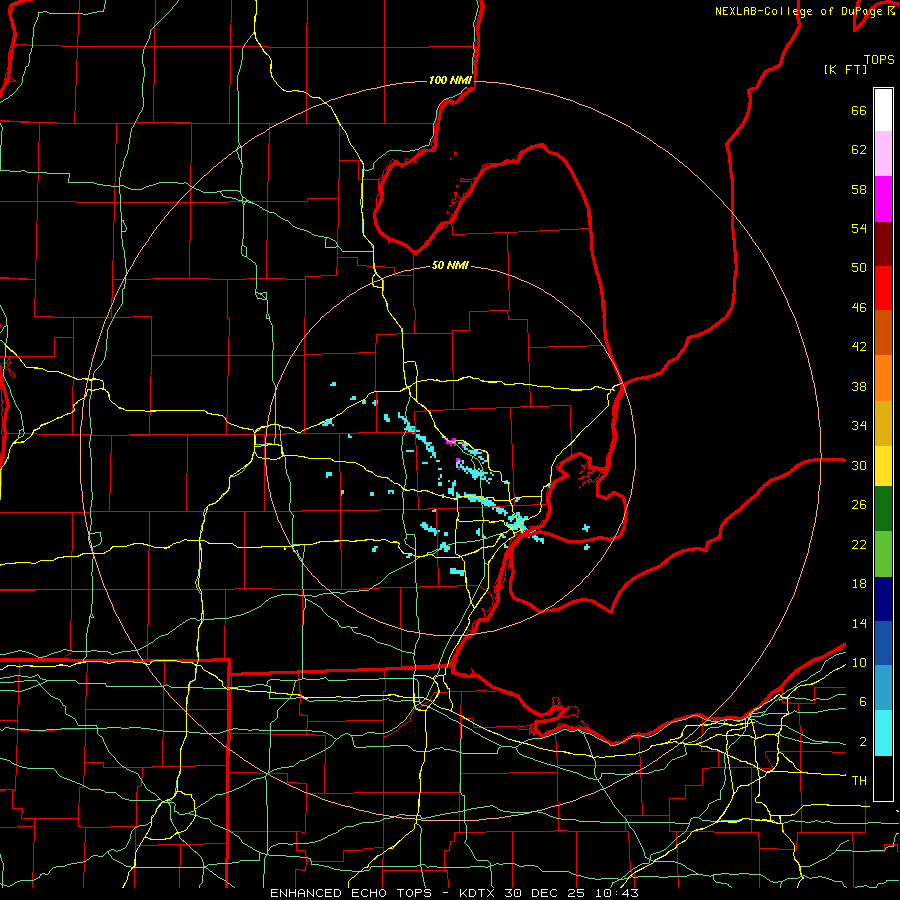
Task: Click the legend value 50
Action: pos(859,268)
